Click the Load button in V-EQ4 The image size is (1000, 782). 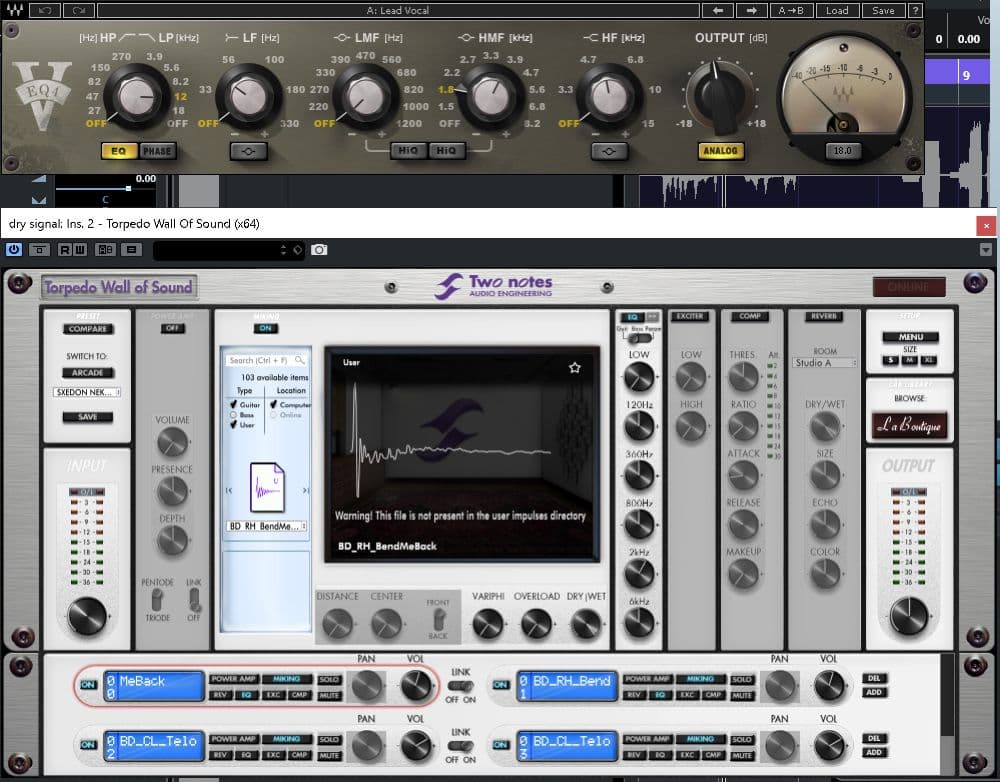[x=837, y=10]
